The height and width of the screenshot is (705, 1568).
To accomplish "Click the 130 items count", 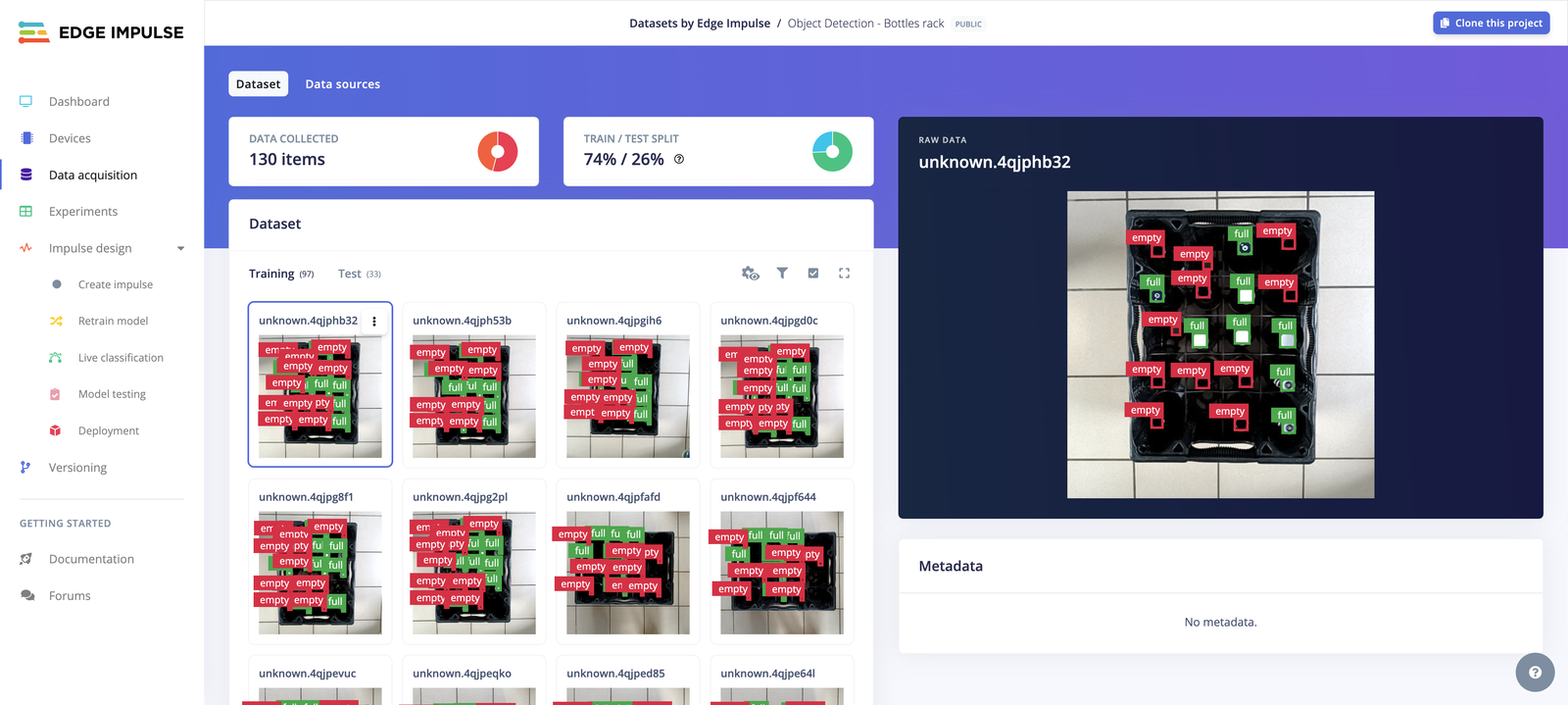I will tap(287, 159).
